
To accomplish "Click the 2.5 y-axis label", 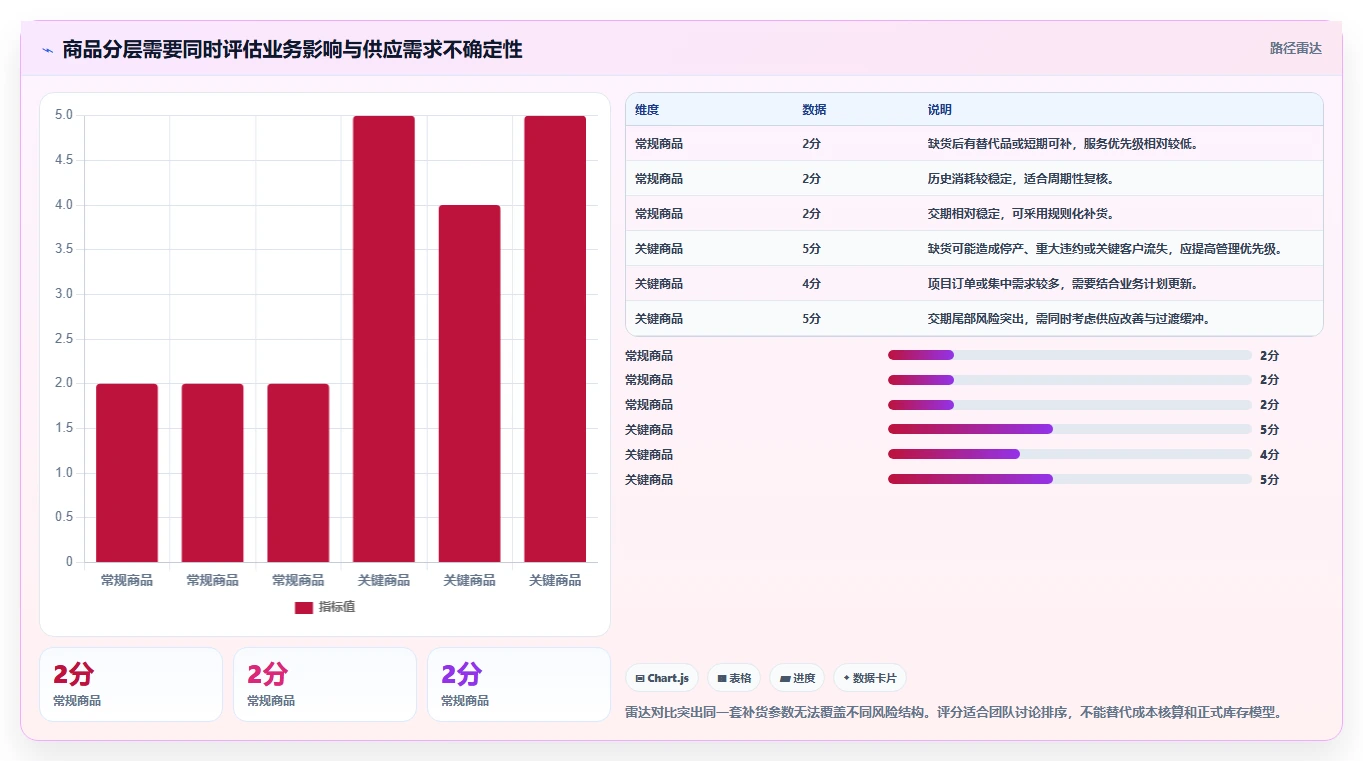I will click(64, 339).
